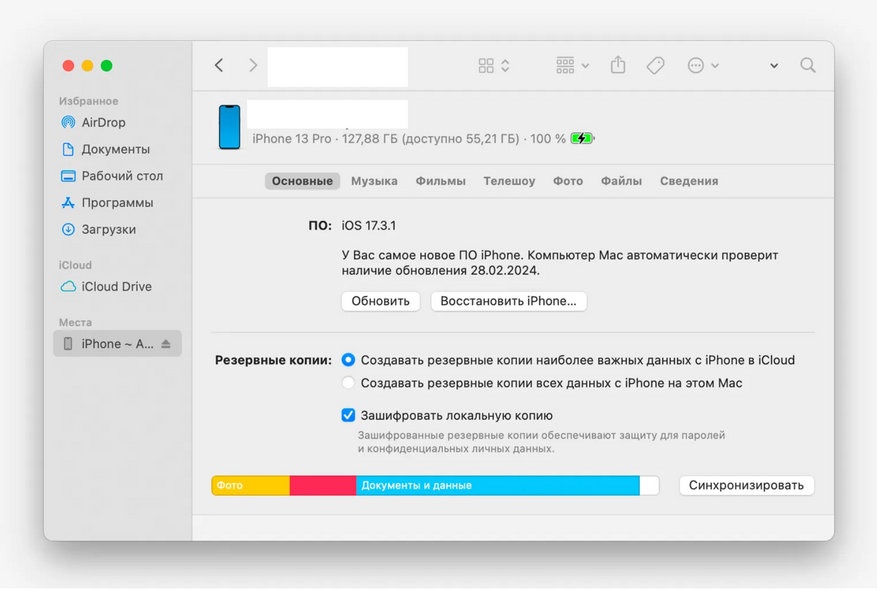Click the battery charging indicator
The image size is (877, 591).
pos(582,138)
